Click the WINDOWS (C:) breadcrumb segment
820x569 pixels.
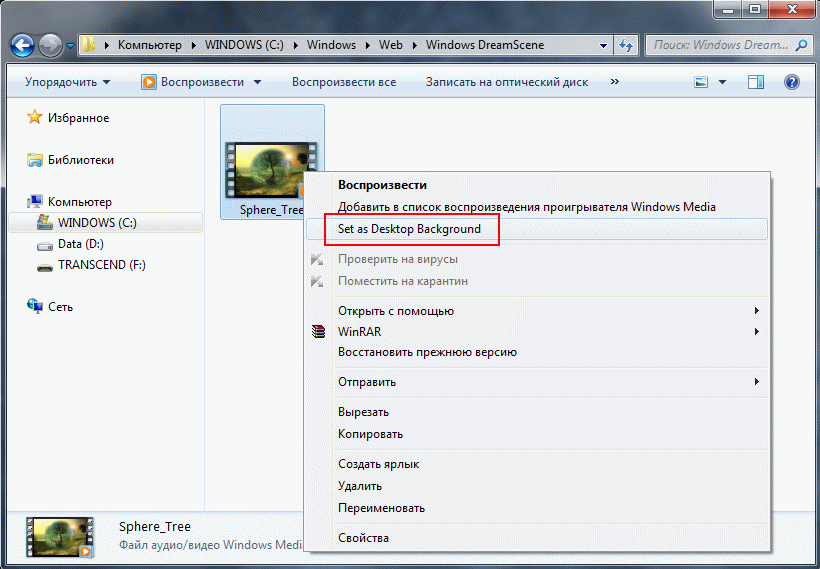point(244,45)
